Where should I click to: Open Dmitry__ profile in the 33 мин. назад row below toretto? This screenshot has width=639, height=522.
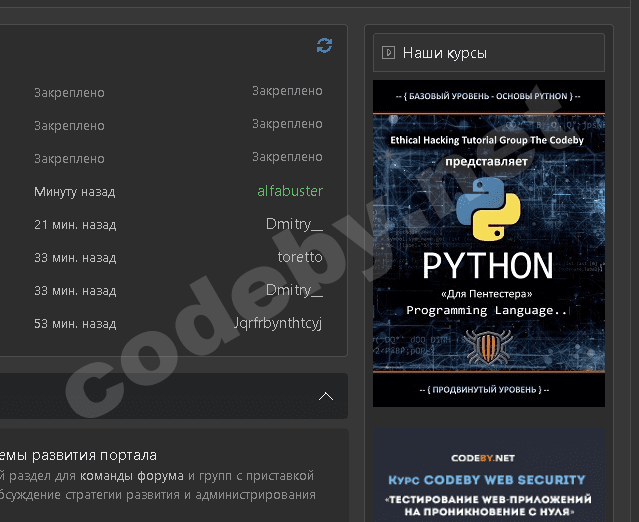(294, 290)
